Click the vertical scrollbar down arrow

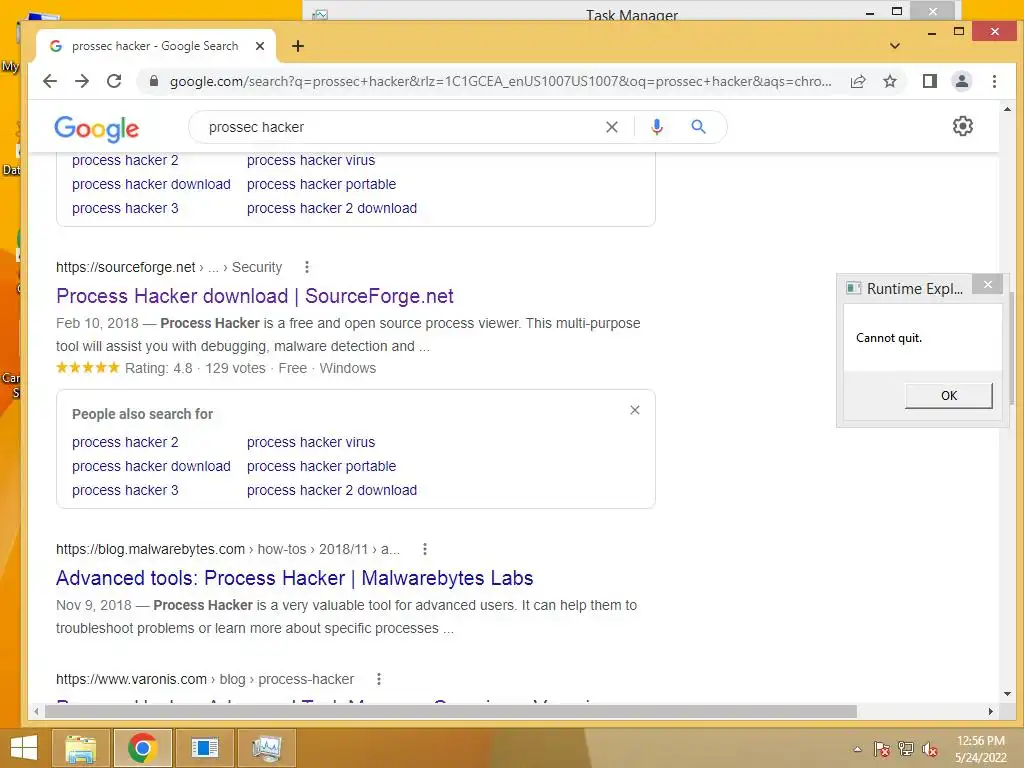[1006, 694]
